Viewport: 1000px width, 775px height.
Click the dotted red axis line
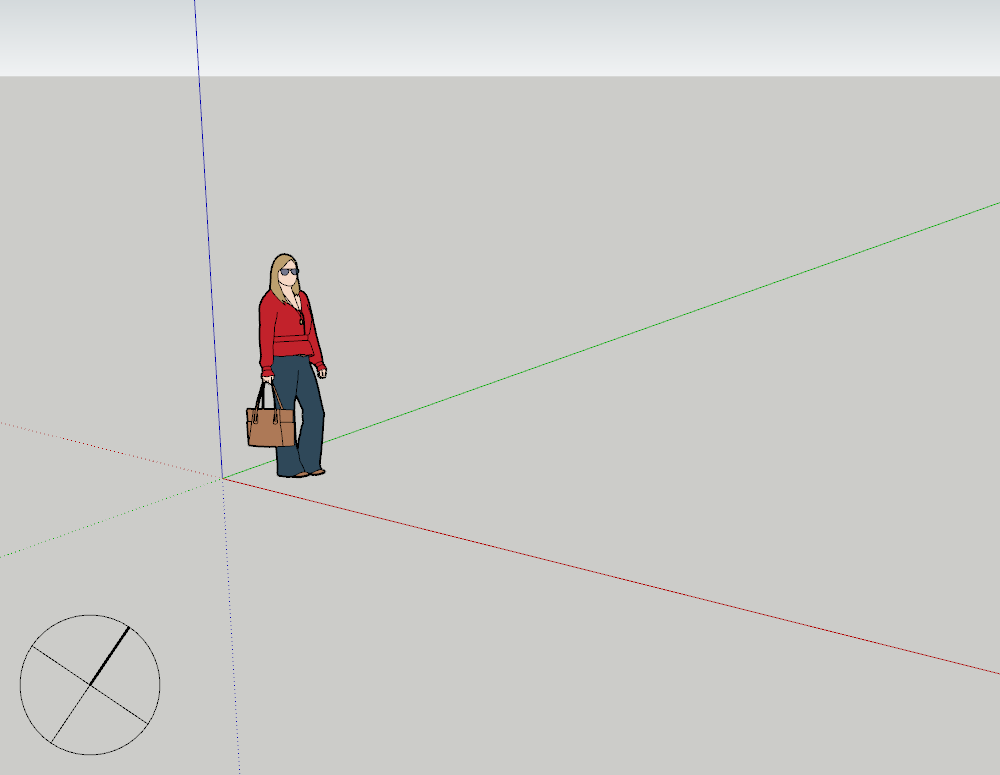[x=100, y=446]
